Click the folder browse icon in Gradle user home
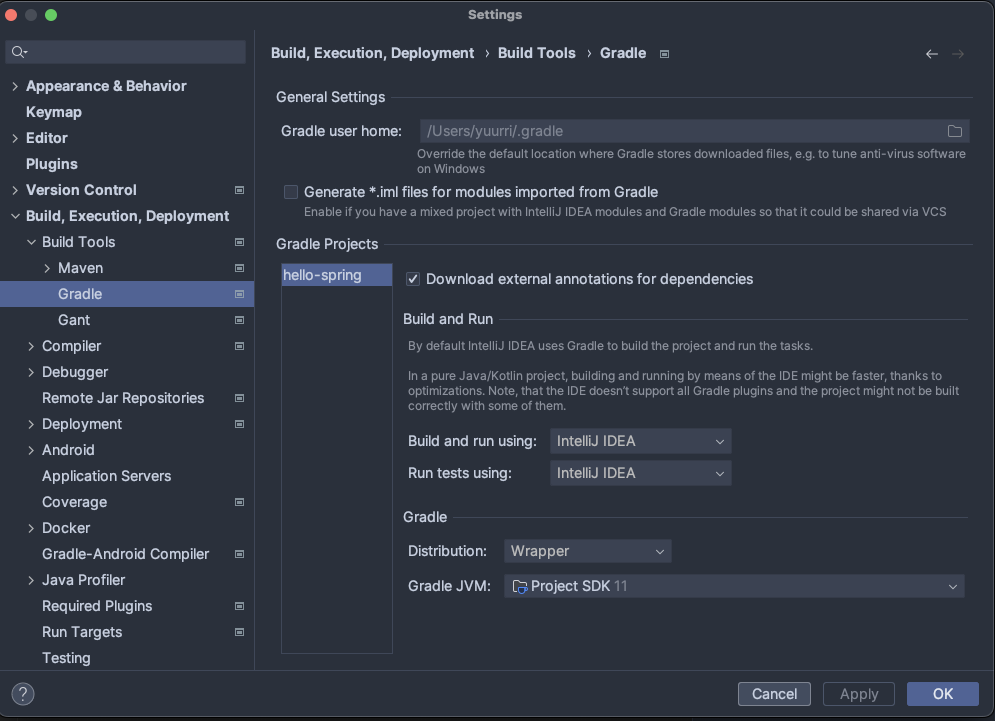 click(954, 131)
